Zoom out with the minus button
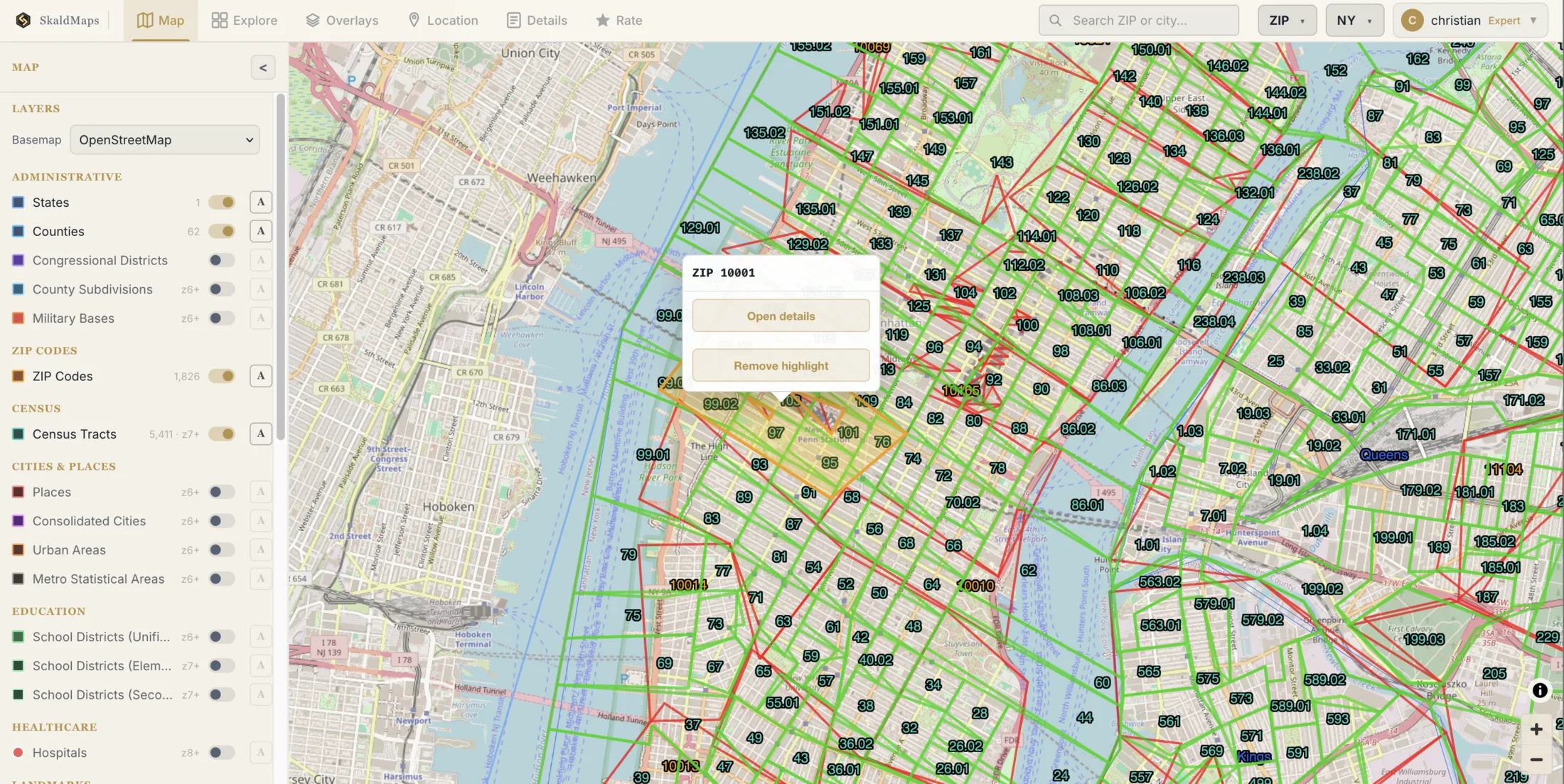1564x784 pixels. click(x=1536, y=760)
